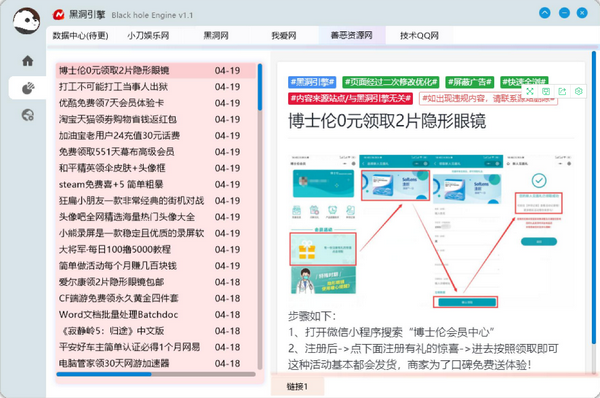
Task: Click the 步骤如下 text line
Action: 312,316
